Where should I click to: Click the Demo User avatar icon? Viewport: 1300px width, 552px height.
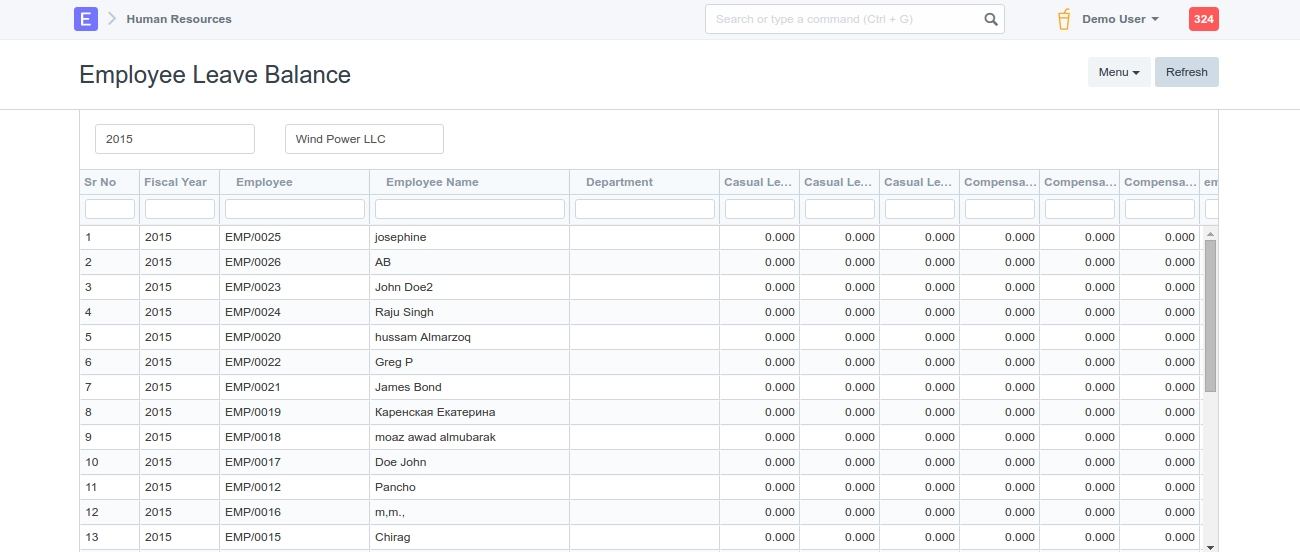coord(1064,19)
